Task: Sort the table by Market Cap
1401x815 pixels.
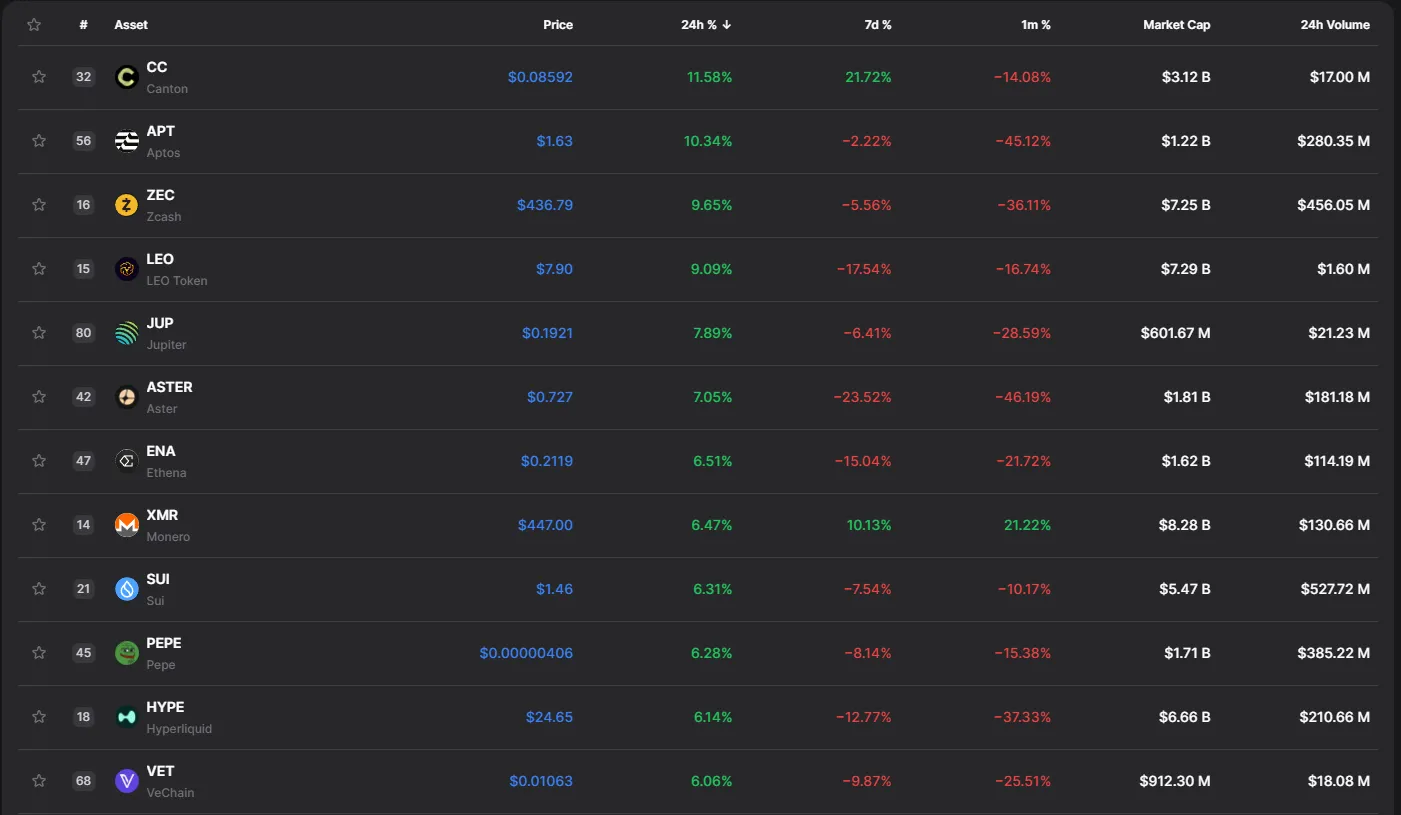Action: click(x=1176, y=25)
